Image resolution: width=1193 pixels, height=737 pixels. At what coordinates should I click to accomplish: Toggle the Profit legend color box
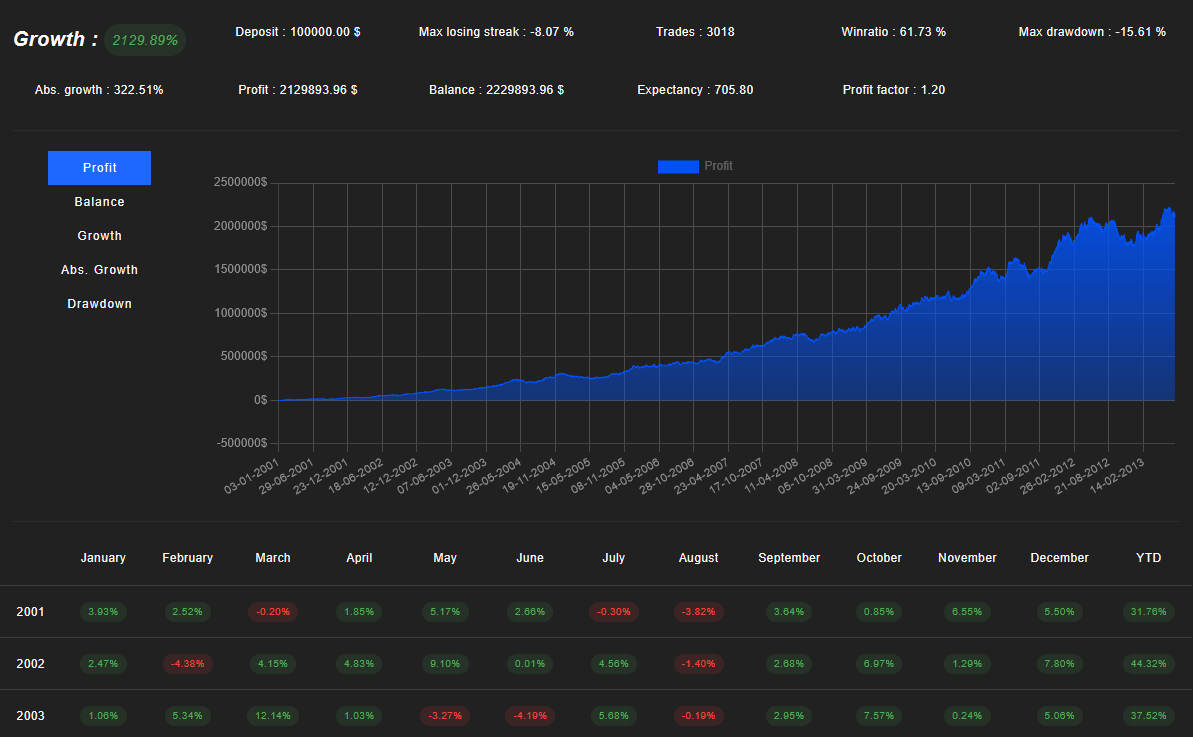677,166
